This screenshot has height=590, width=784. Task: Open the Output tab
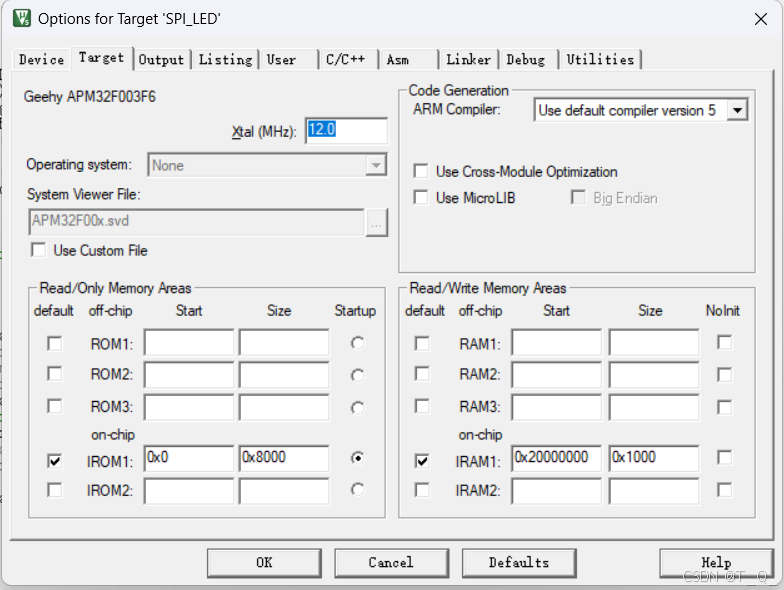pos(162,60)
